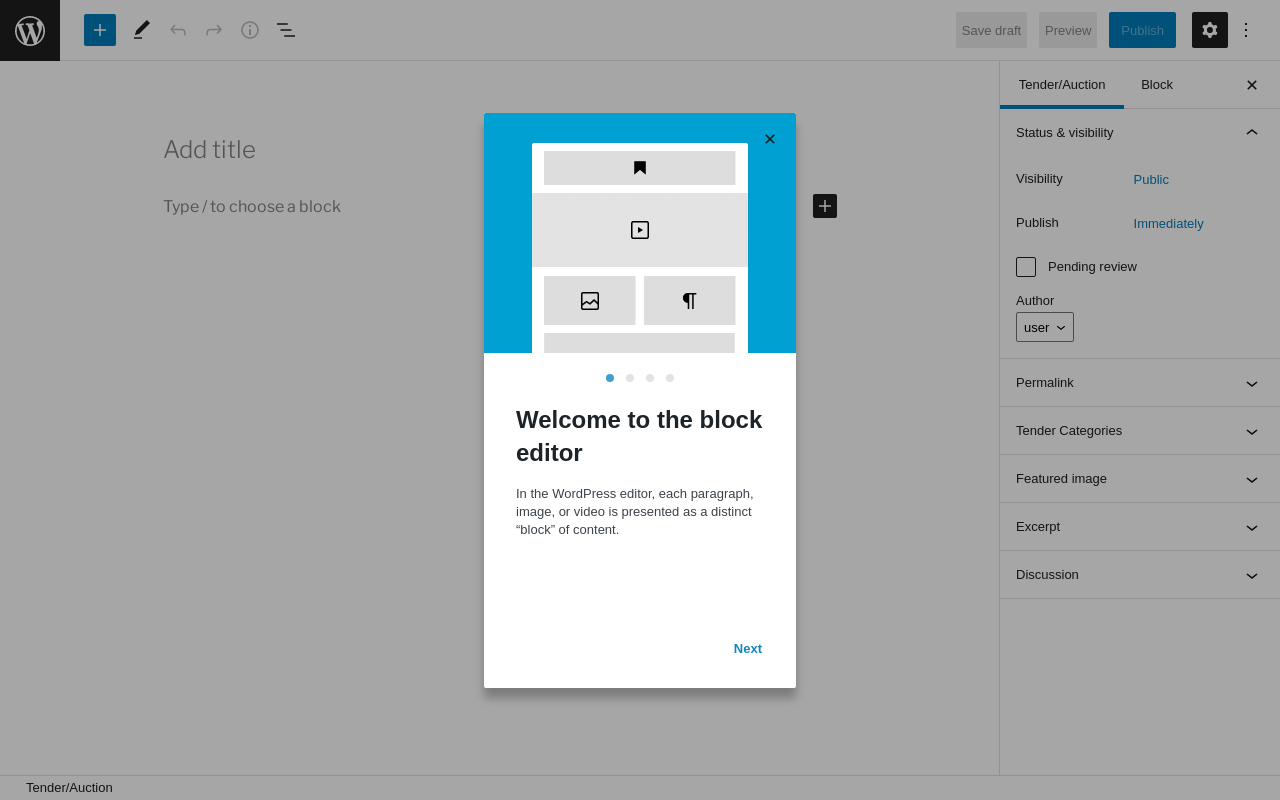1280x800 pixels.
Task: Expand the Featured image panel
Action: coord(1140,479)
